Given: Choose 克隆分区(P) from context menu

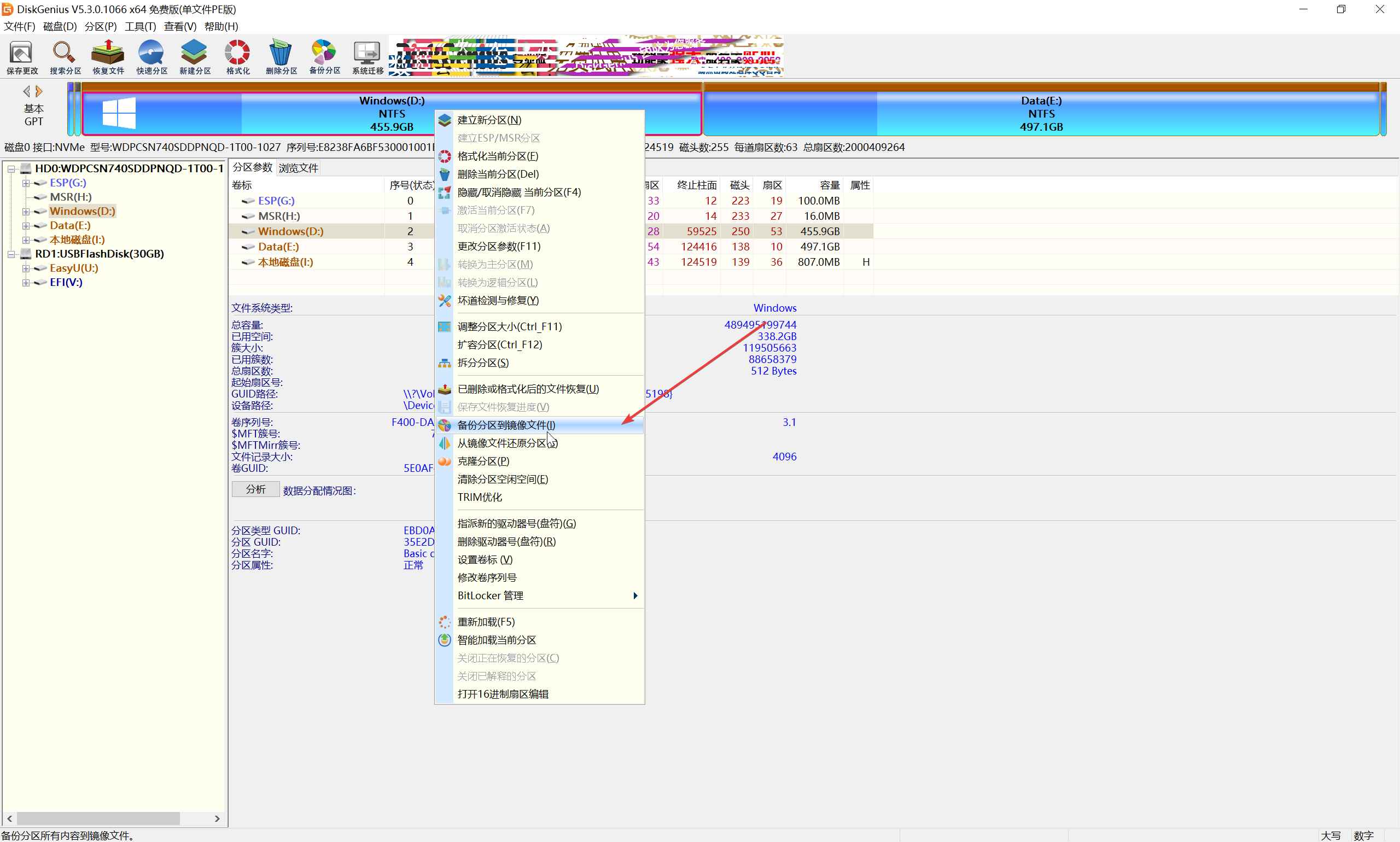Looking at the screenshot, I should (x=483, y=461).
